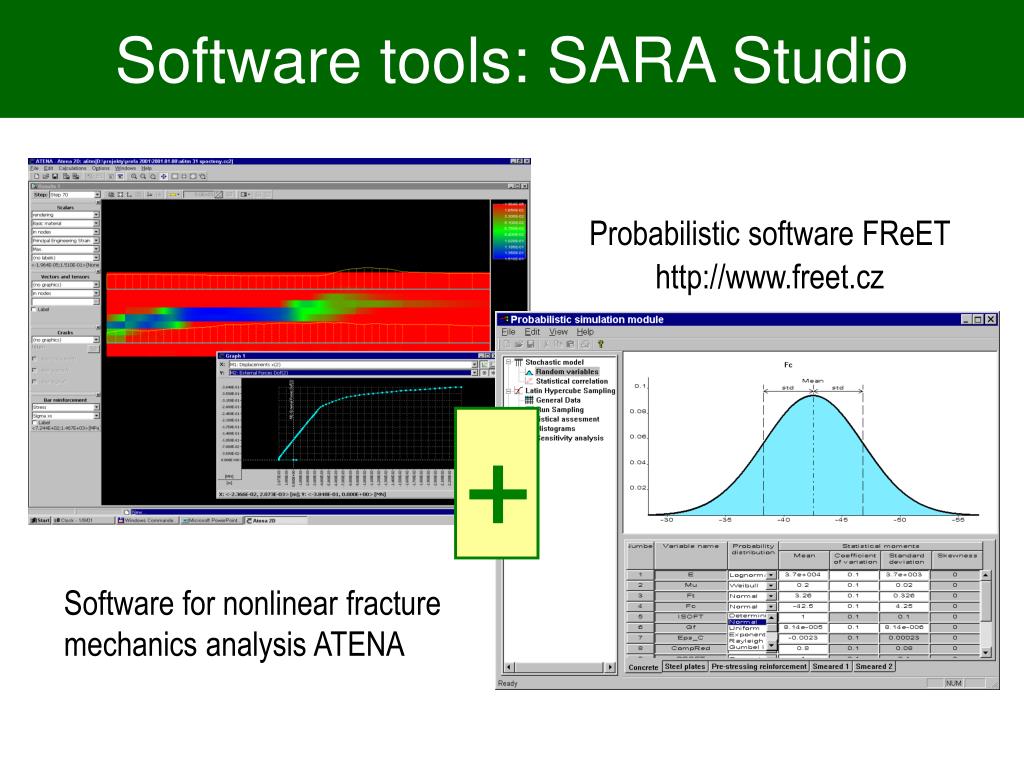Screen dimensions: 1024x768
Task: Open Edit menu in Probabilistic simulation module
Action: 532,332
